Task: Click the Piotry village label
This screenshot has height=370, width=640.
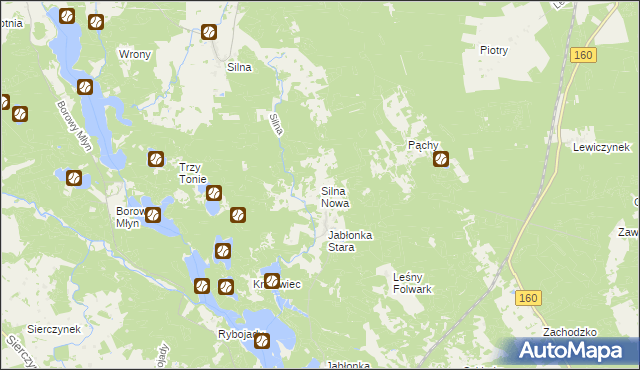Action: pyautogui.click(x=494, y=50)
